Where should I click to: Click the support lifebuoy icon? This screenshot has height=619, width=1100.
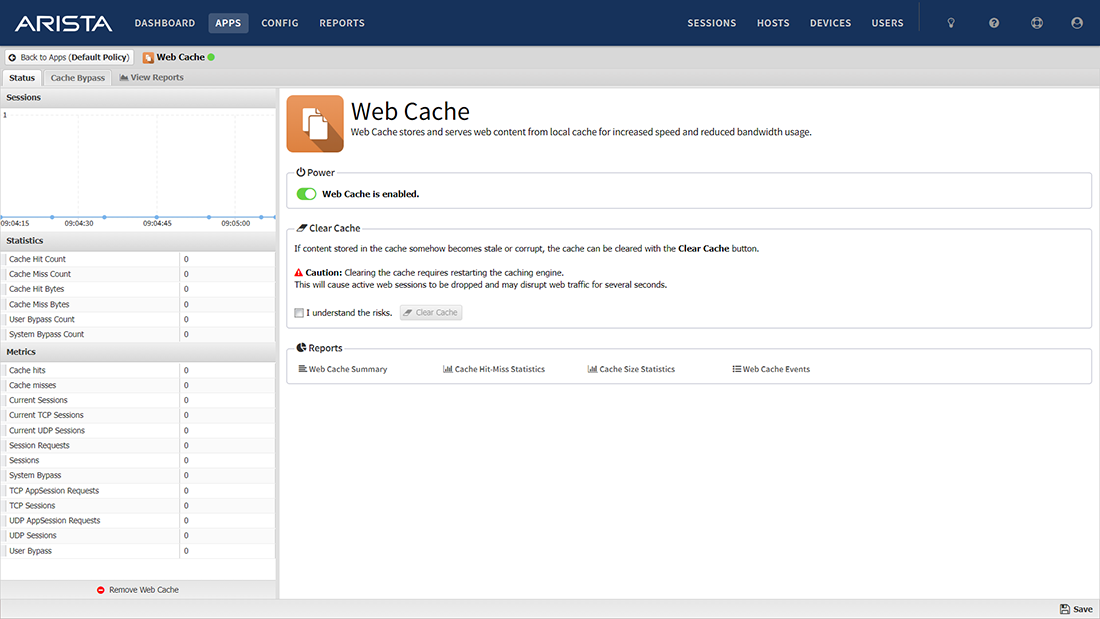pyautogui.click(x=1037, y=23)
